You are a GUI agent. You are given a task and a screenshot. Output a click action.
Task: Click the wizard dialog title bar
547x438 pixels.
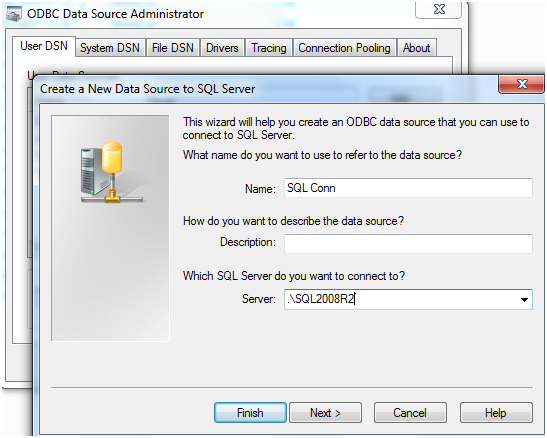click(x=265, y=89)
